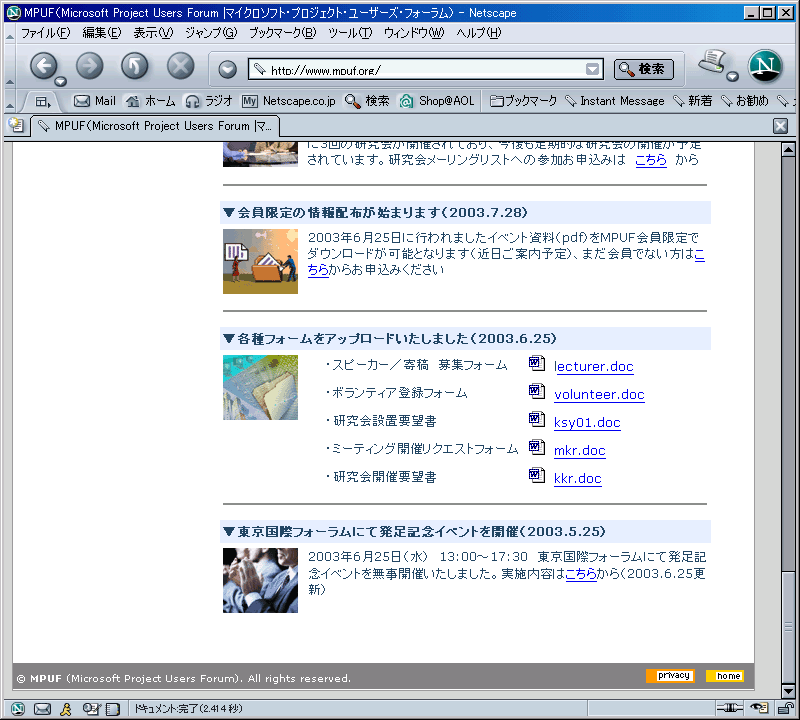Screen dimensions: 800x720
Task: Open the ジャンプ(G) menu
Action: click(x=211, y=33)
